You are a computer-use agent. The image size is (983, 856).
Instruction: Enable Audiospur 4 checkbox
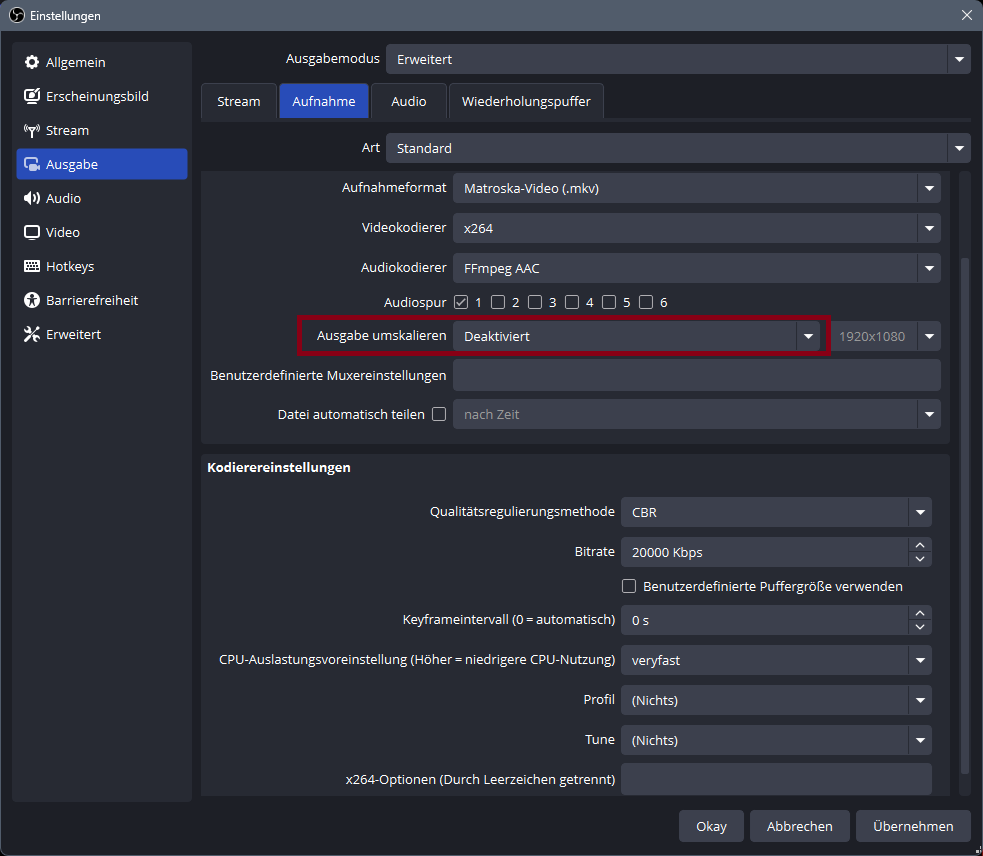click(572, 302)
